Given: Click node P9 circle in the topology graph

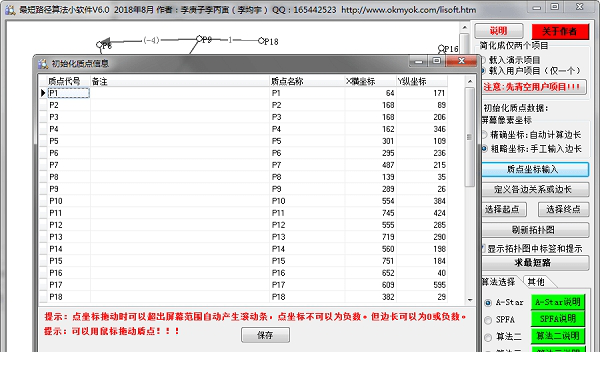Looking at the screenshot, I should pyautogui.click(x=199, y=39).
